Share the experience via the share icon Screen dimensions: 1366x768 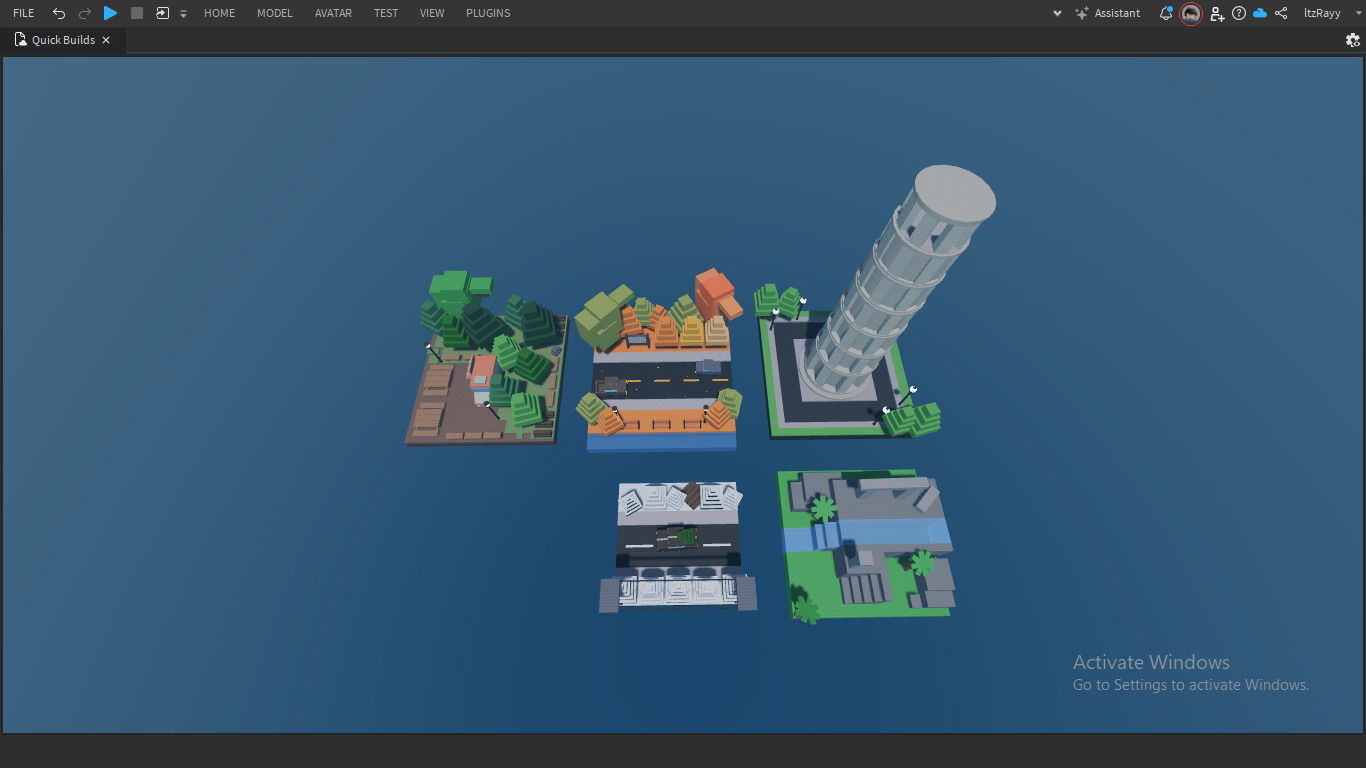pos(1281,13)
